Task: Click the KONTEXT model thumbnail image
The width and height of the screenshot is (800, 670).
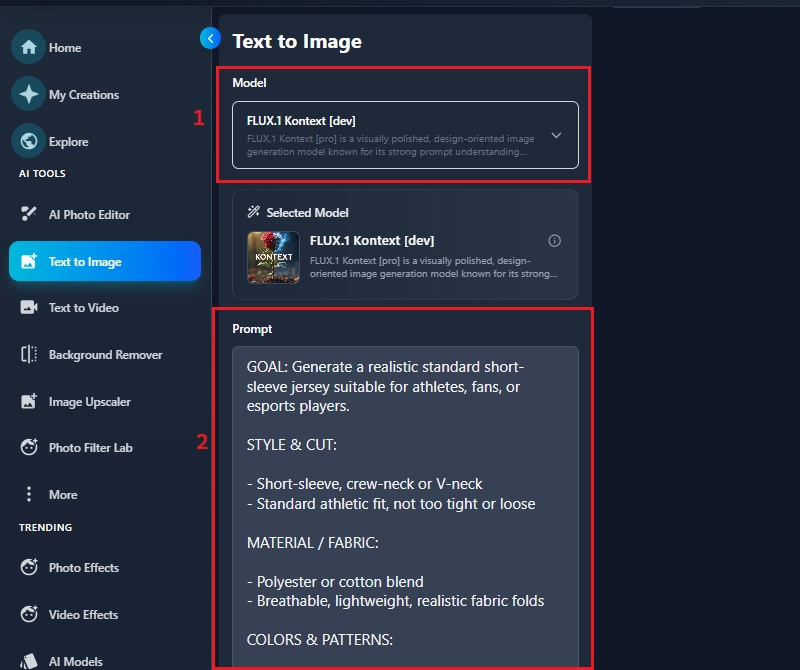Action: (x=273, y=257)
